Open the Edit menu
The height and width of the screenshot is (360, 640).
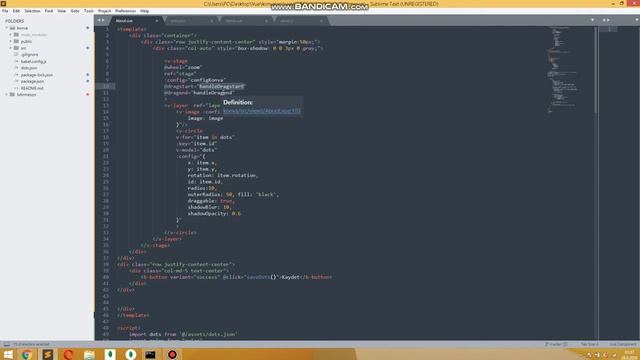[16, 11]
